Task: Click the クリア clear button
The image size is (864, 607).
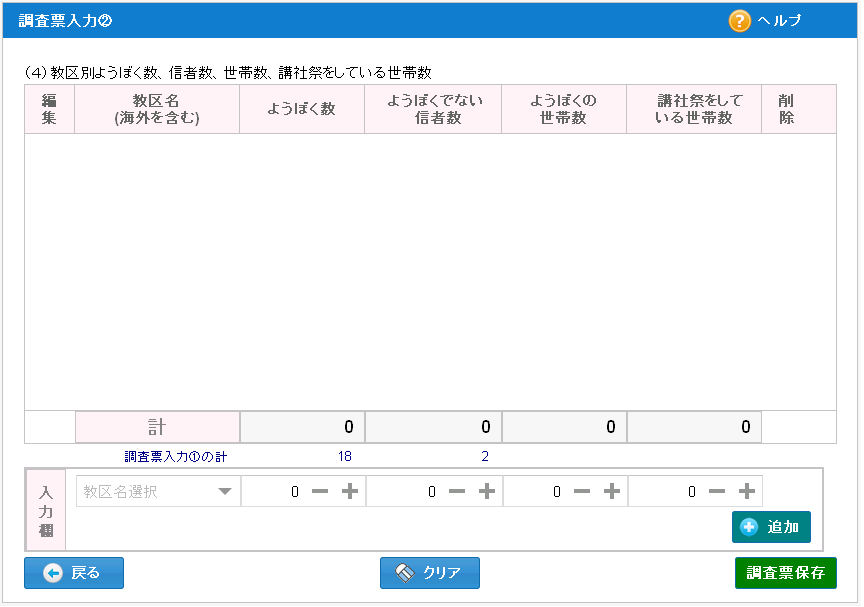Action: (431, 575)
